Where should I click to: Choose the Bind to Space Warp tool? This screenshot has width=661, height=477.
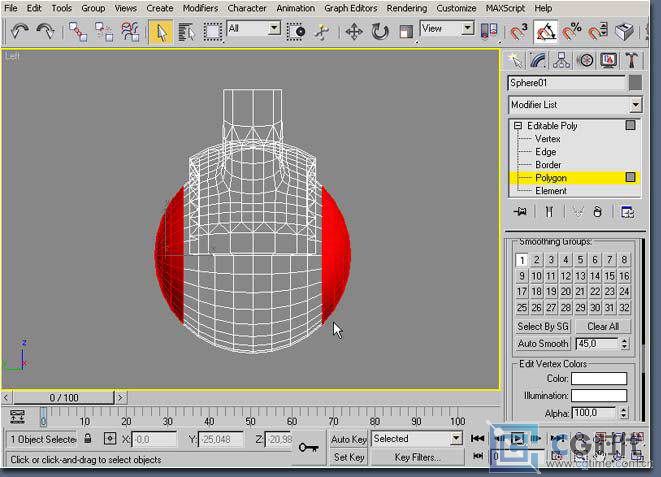click(130, 32)
